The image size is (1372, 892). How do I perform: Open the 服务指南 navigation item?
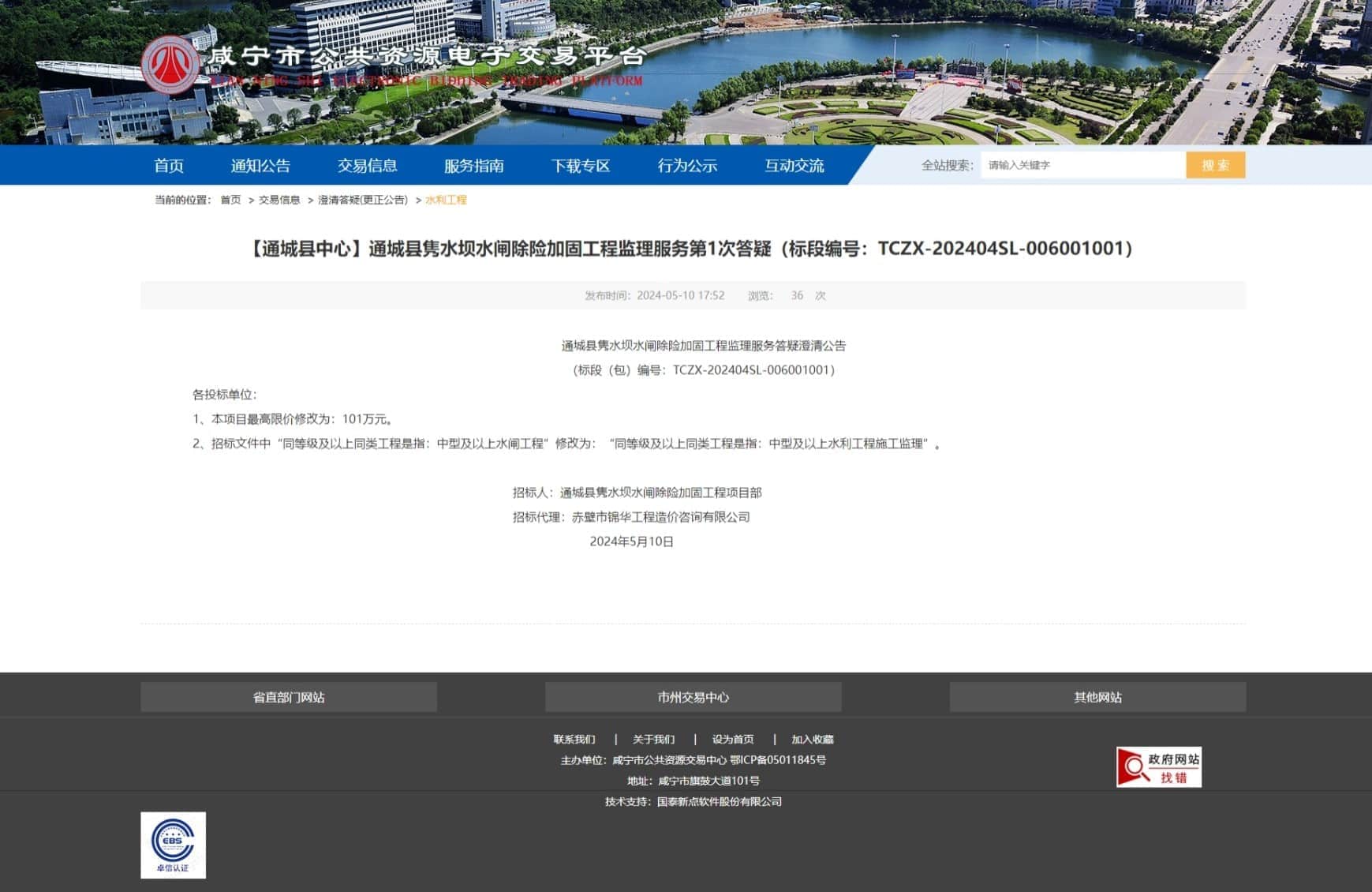point(473,166)
